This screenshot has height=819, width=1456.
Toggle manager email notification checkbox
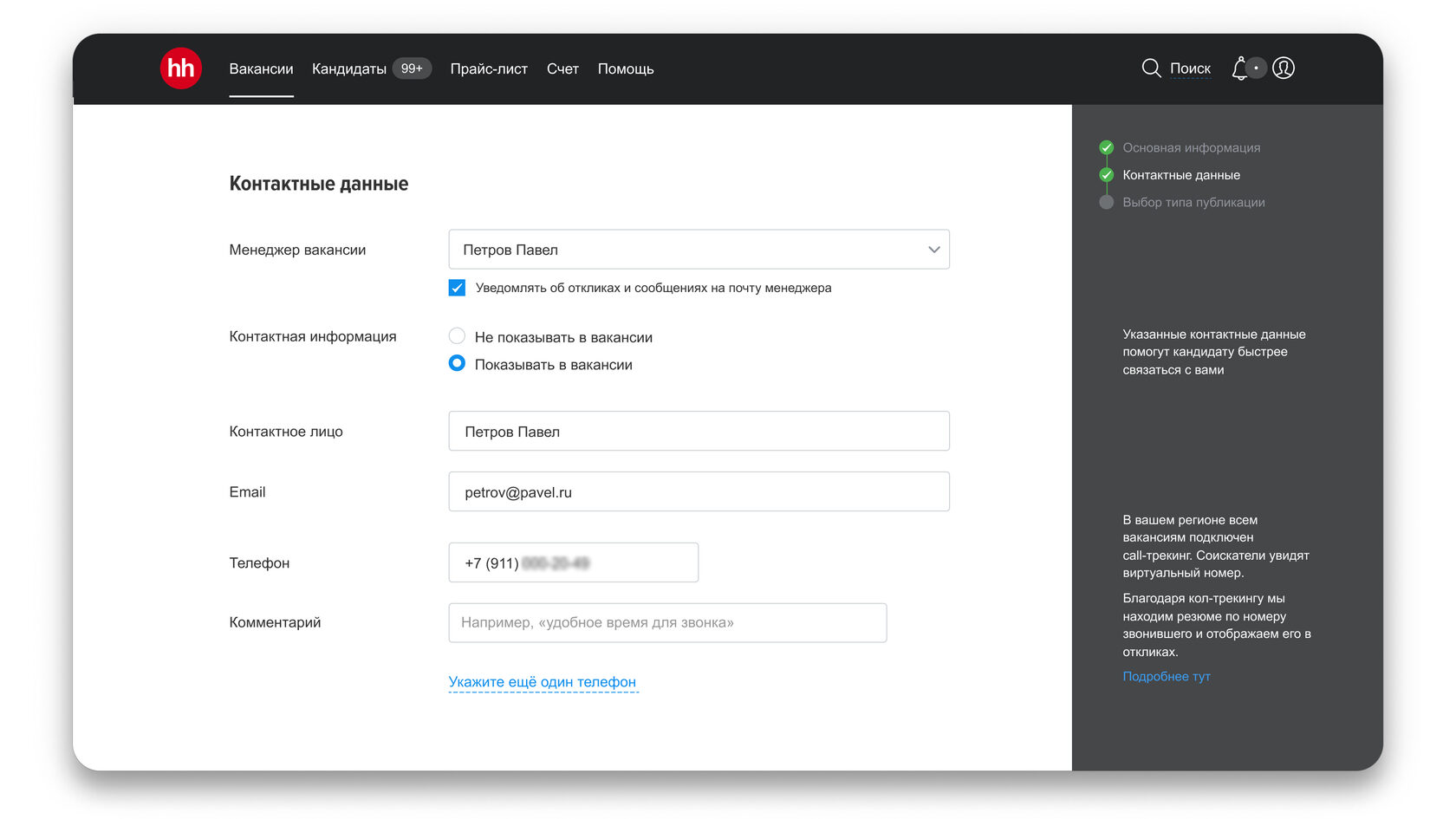pos(457,288)
